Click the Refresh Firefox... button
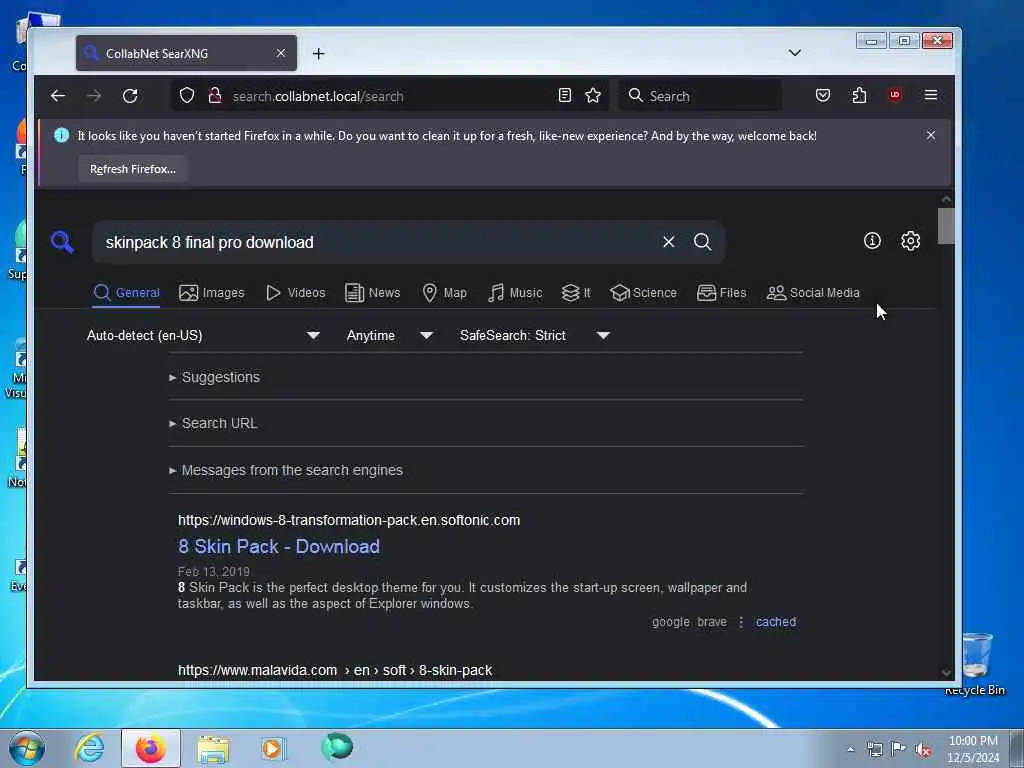 click(133, 169)
